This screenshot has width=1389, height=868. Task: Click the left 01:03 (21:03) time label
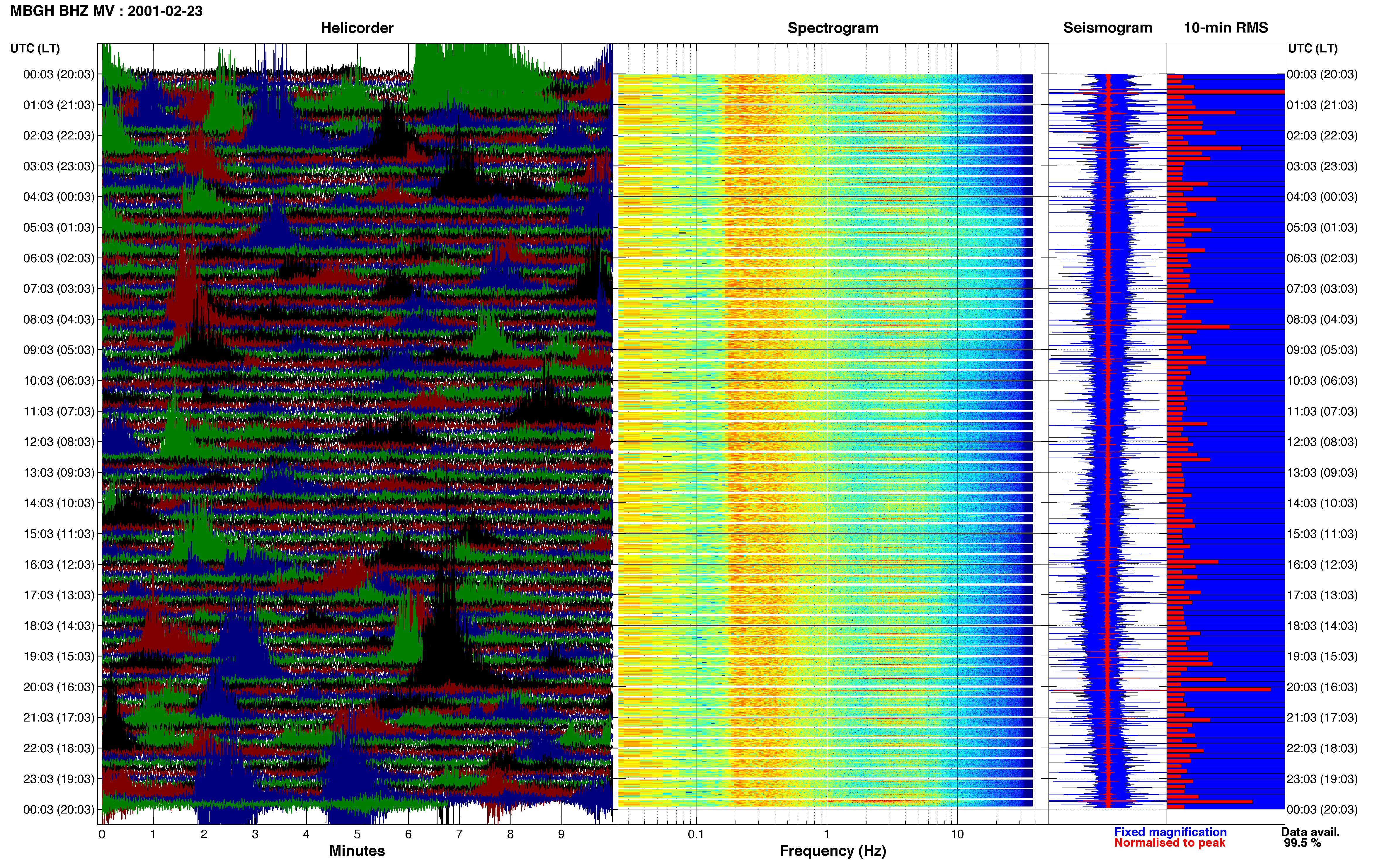point(59,105)
